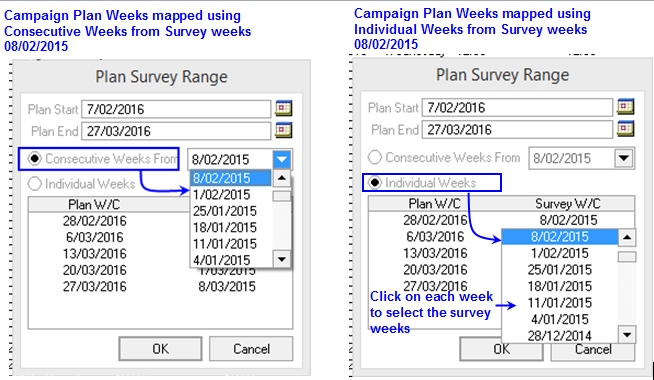Select right Individual Weeks radio button
Image resolution: width=654 pixels, height=380 pixels.
click(375, 183)
